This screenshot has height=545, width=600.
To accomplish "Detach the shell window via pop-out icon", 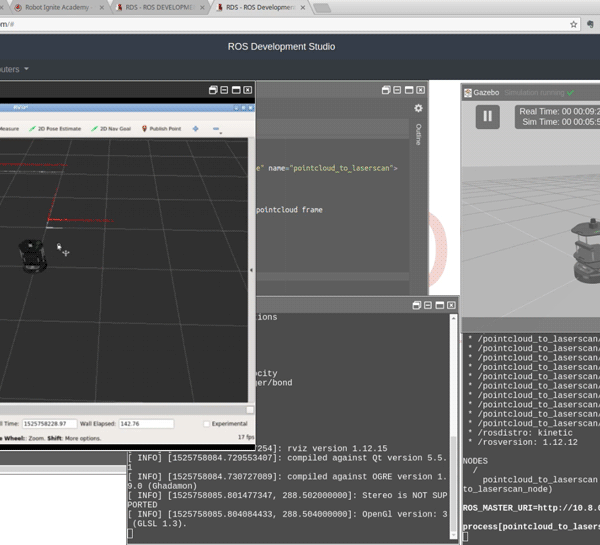I will click(x=417, y=305).
